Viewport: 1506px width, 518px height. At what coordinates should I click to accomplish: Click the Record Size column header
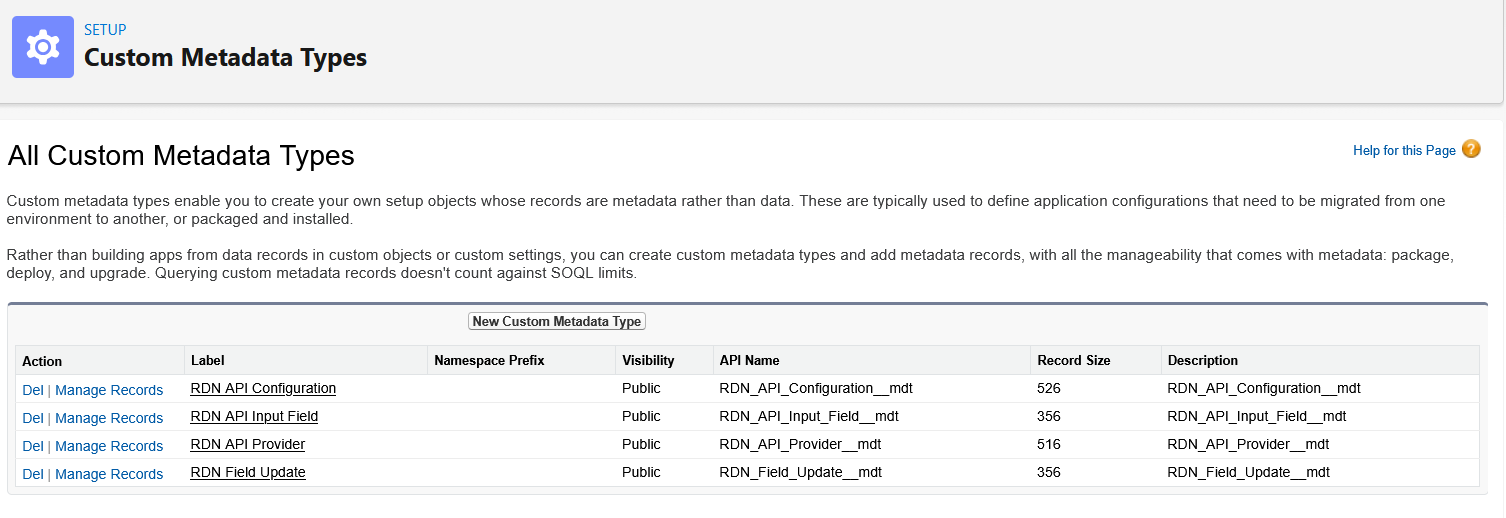click(1073, 360)
